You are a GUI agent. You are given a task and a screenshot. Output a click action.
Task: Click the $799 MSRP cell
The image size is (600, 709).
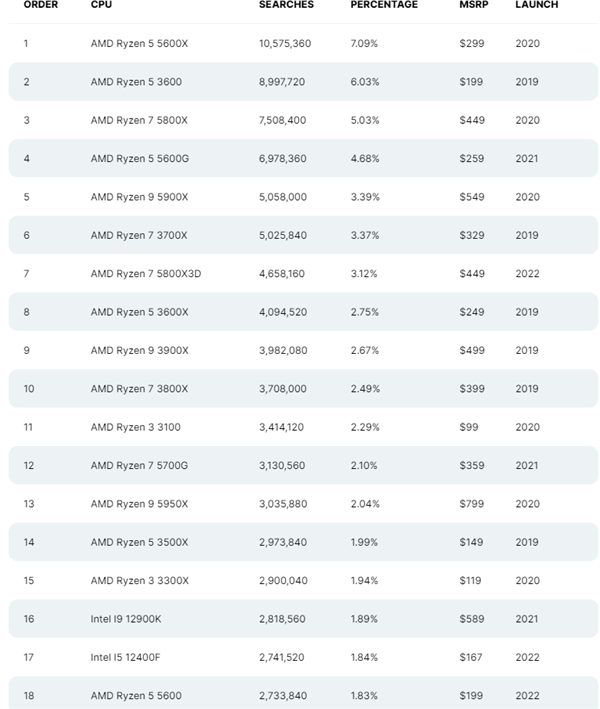coord(472,504)
